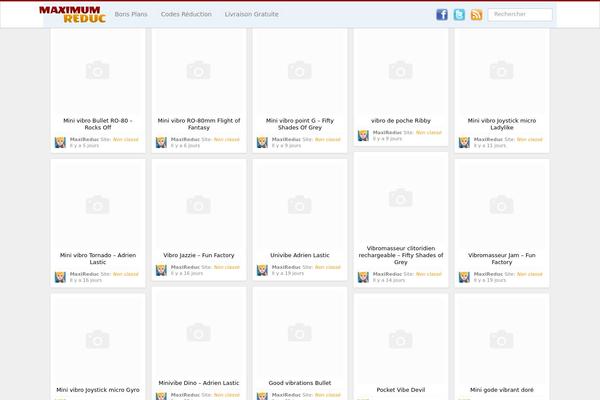The width and height of the screenshot is (600, 400).
Task: Click image placeholder of Mini vibro Tornado
Action: tap(98, 205)
